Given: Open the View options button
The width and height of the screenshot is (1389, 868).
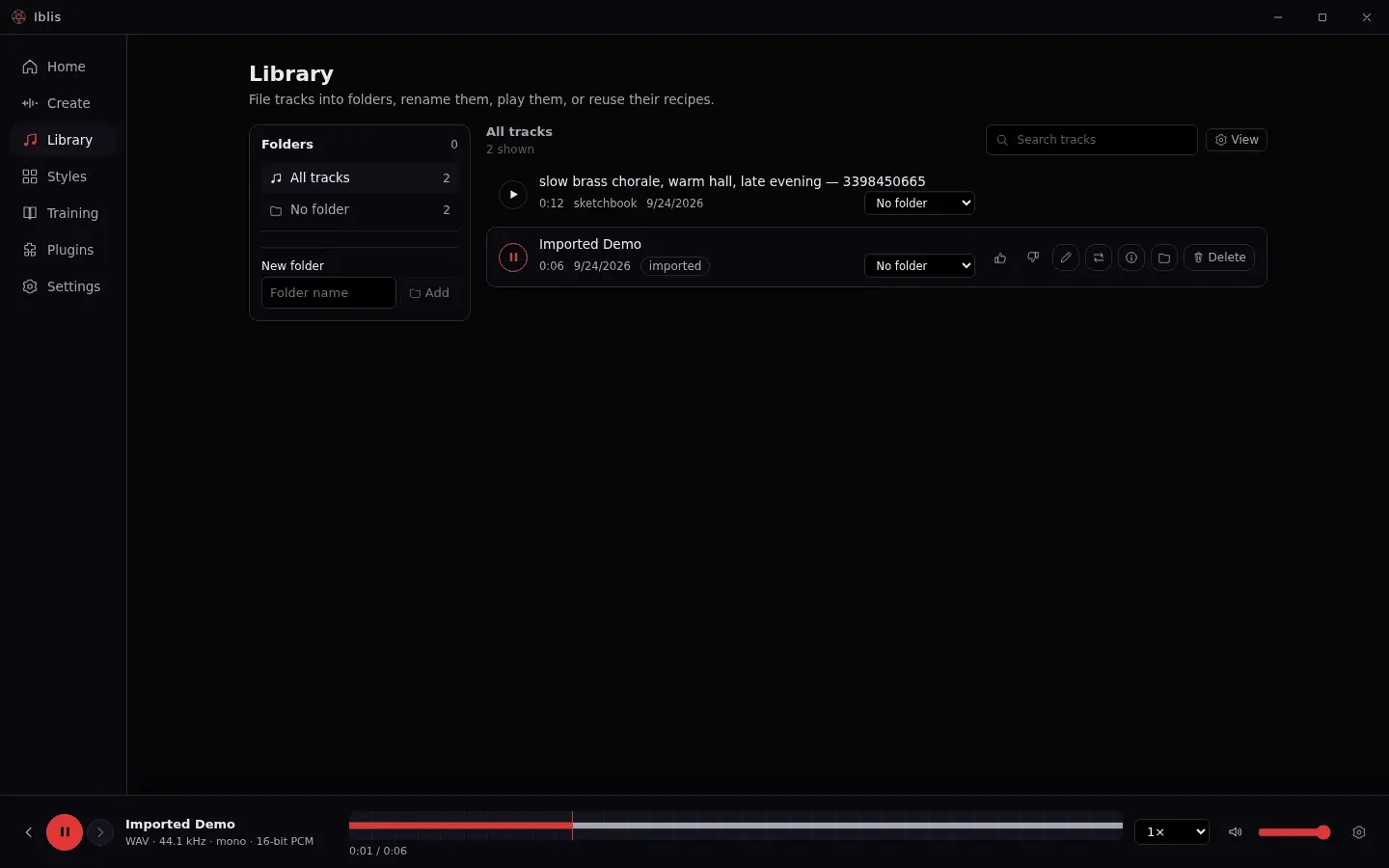Looking at the screenshot, I should 1237,140.
